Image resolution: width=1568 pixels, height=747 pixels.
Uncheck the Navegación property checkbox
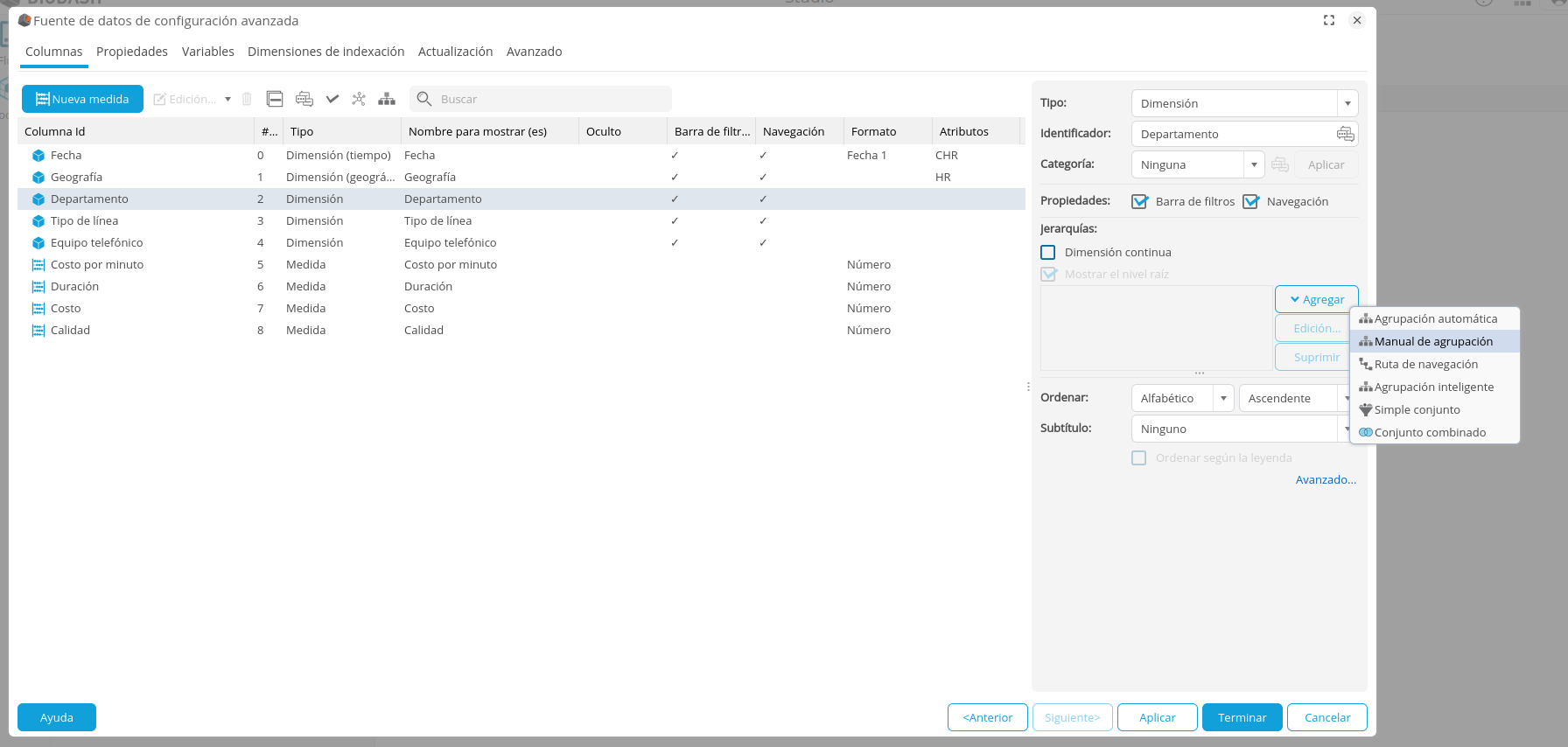(1250, 201)
